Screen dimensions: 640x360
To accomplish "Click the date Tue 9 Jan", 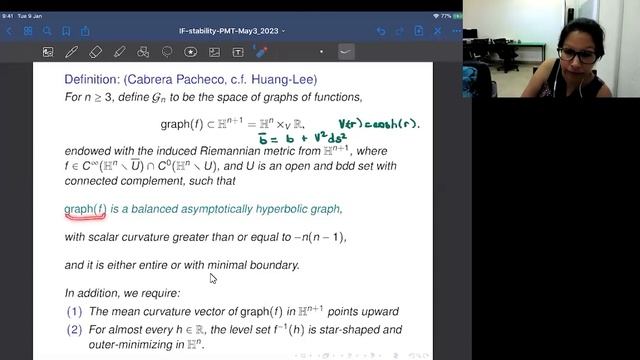I will point(30,16).
